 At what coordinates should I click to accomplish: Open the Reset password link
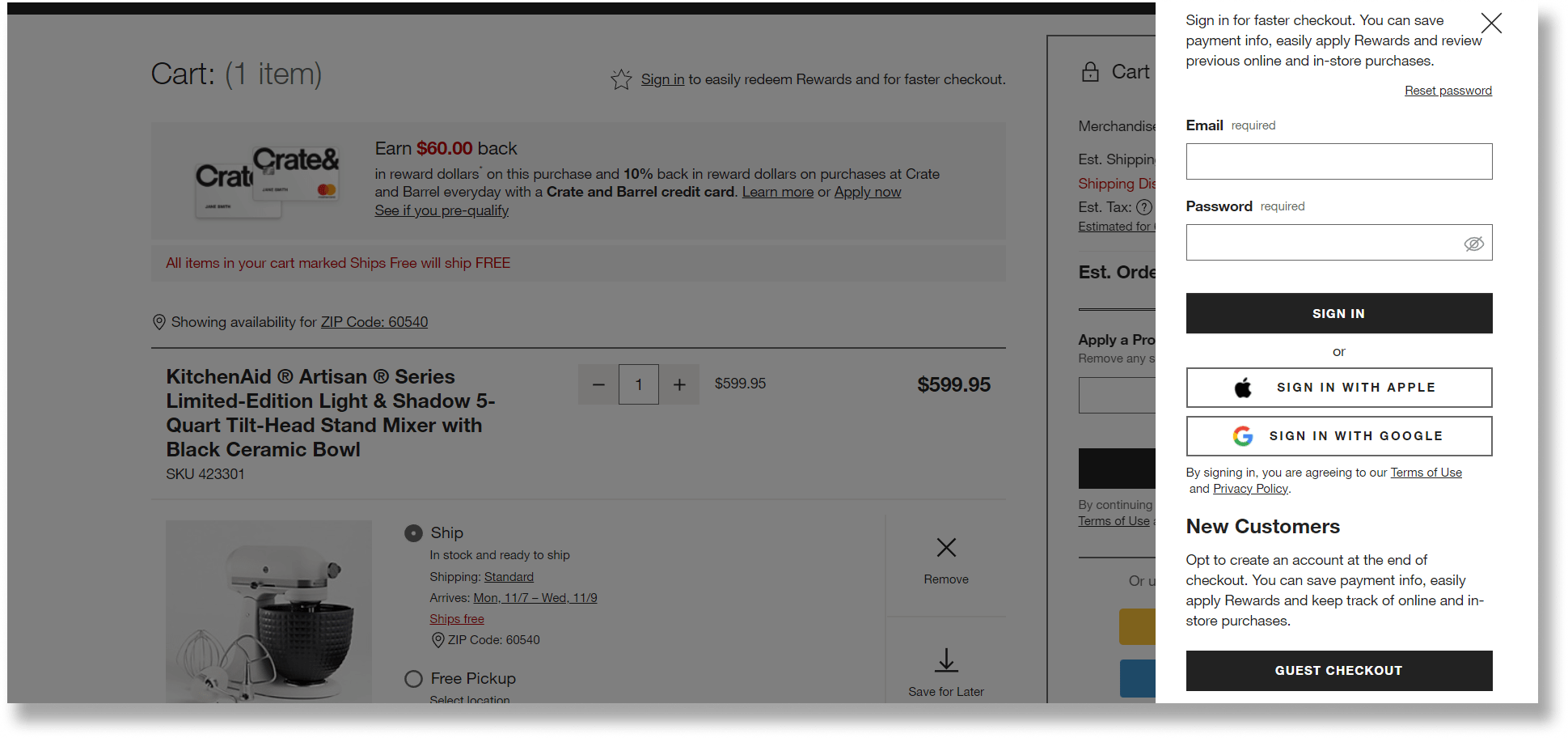click(x=1448, y=91)
